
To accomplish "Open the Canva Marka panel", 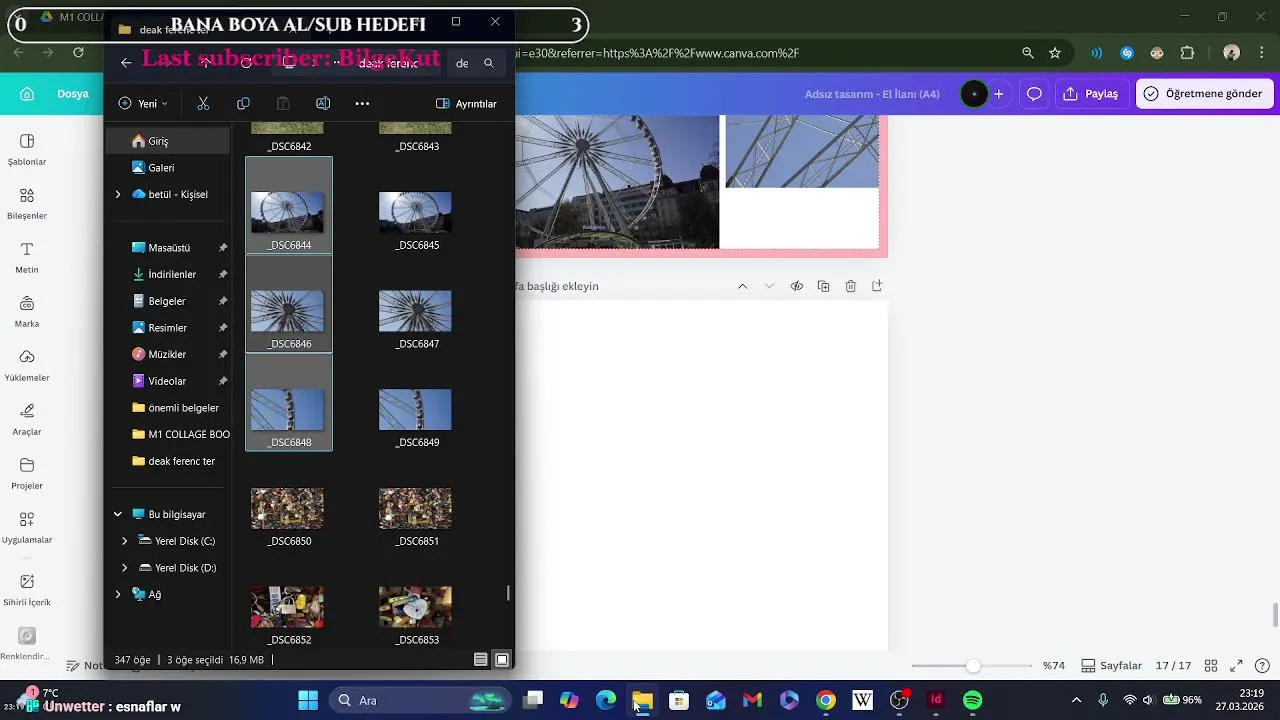I will click(x=27, y=311).
